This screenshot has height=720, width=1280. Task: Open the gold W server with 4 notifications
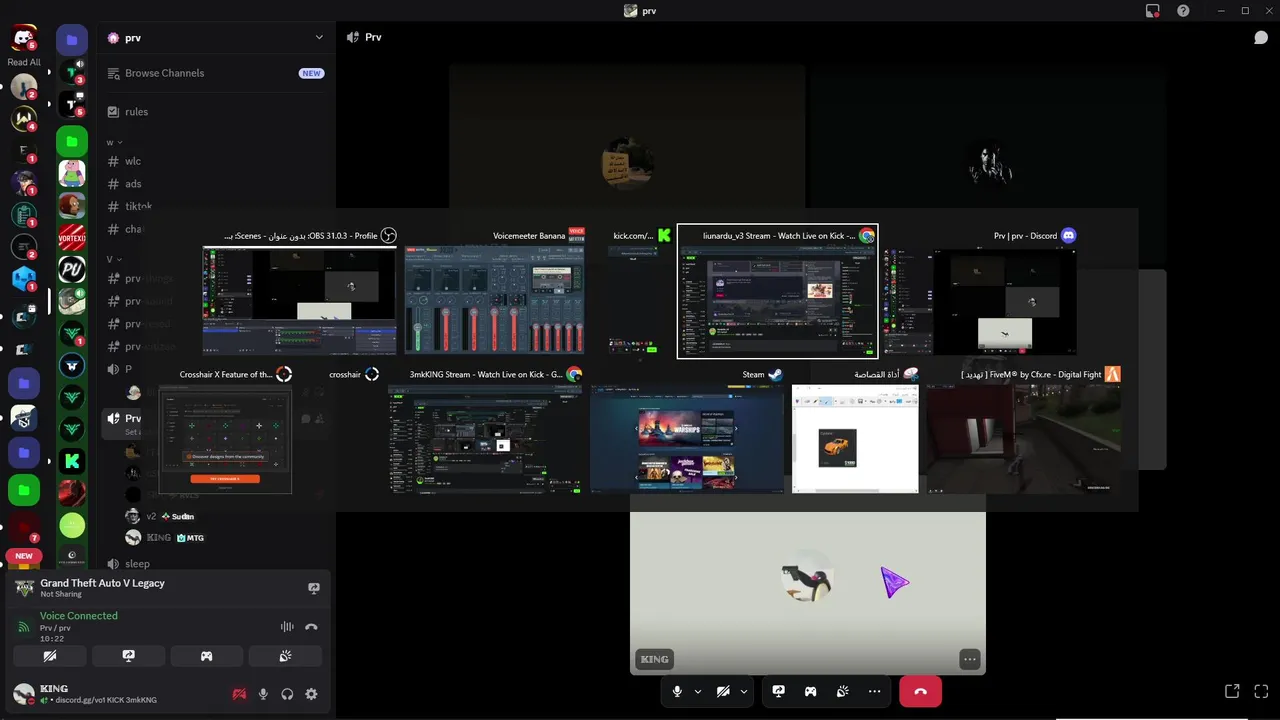coord(24,119)
